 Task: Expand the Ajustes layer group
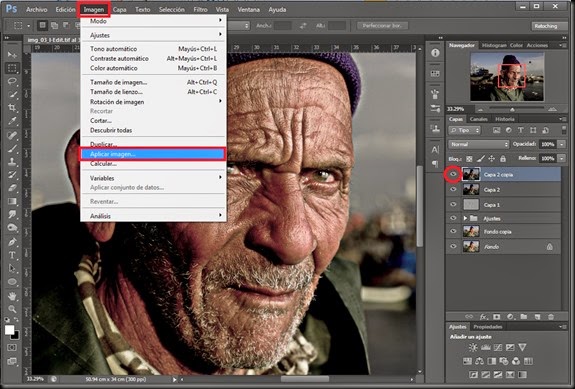[x=465, y=218]
